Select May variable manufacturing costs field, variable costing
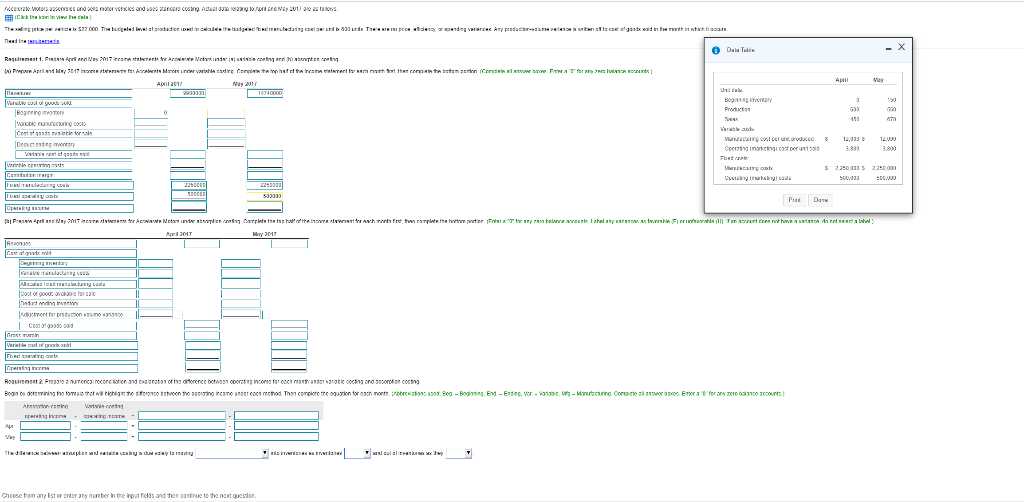The height and width of the screenshot is (502, 1024). 227,123
